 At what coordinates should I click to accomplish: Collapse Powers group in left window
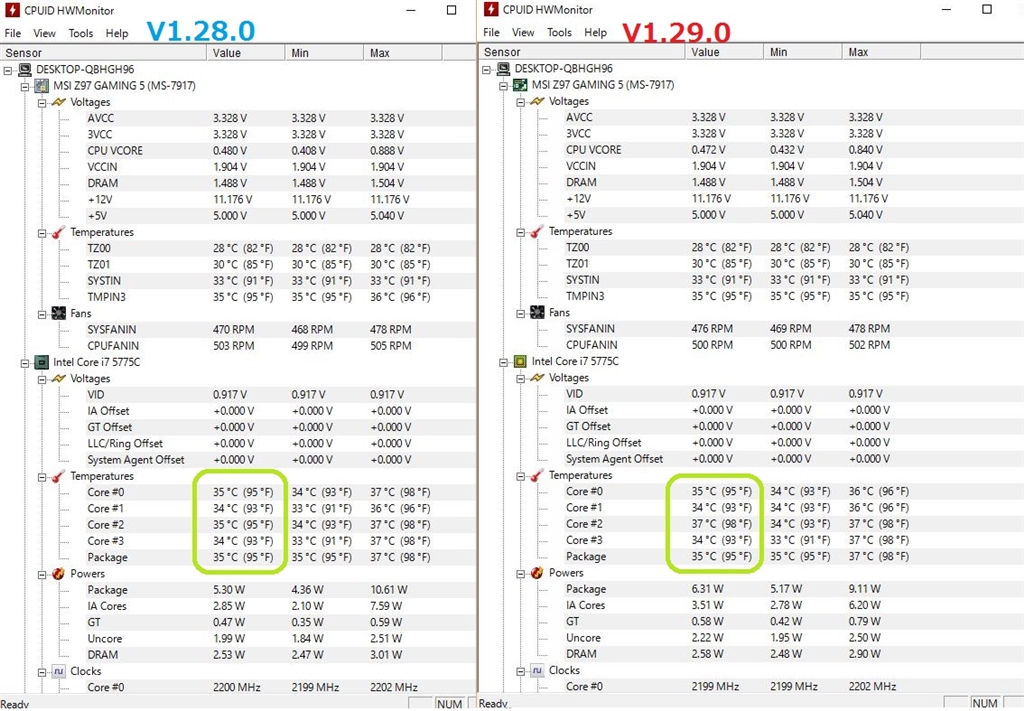pos(42,575)
